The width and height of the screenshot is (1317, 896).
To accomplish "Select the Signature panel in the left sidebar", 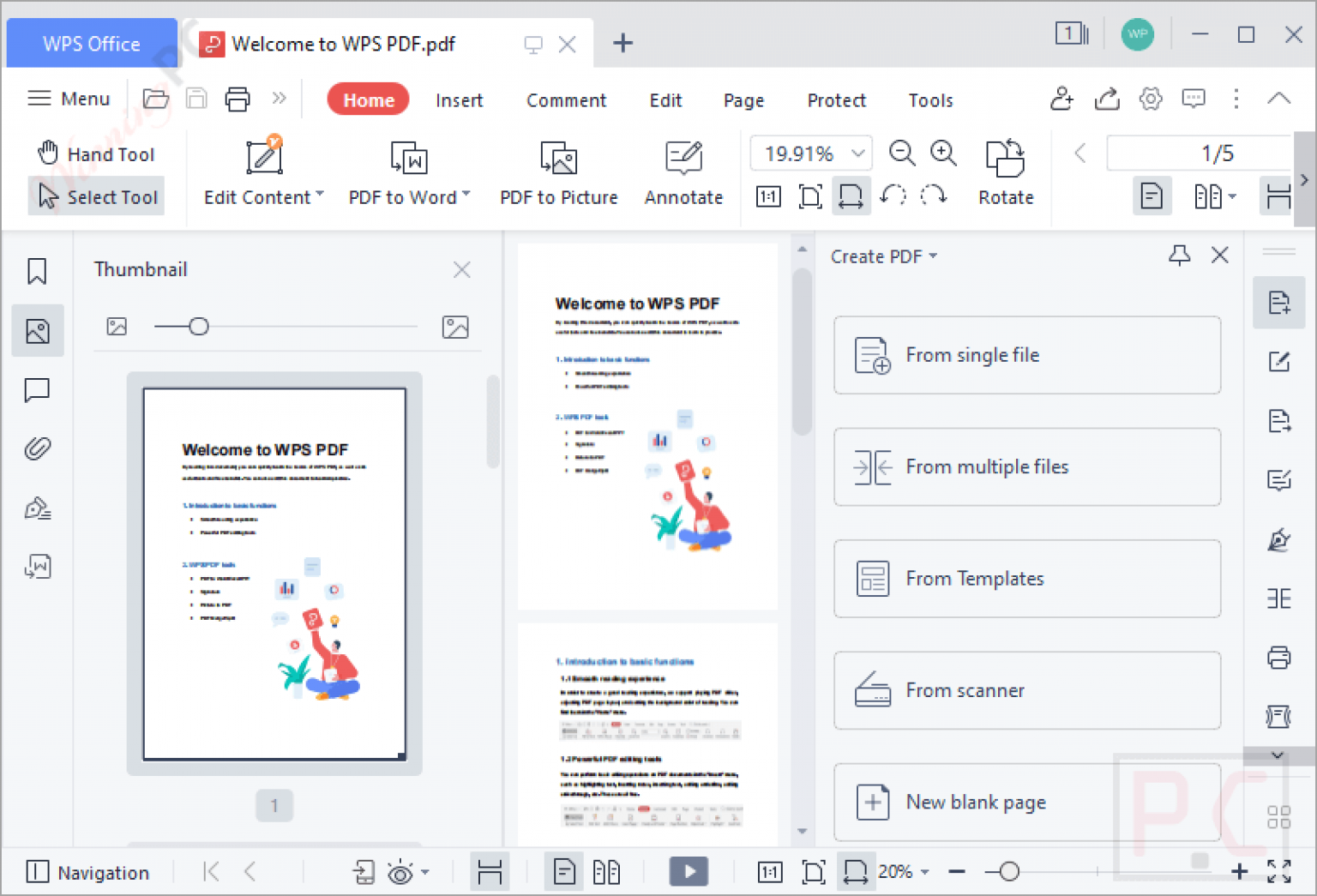I will (x=37, y=508).
